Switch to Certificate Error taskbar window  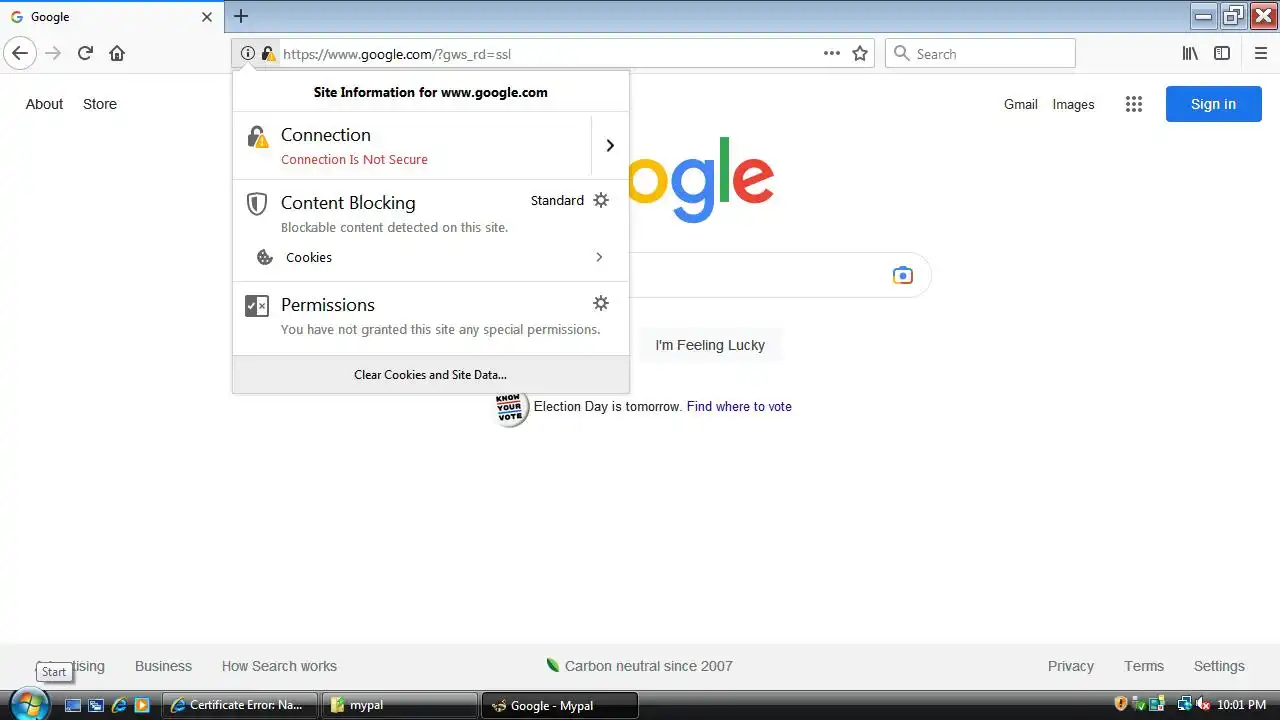pos(240,705)
